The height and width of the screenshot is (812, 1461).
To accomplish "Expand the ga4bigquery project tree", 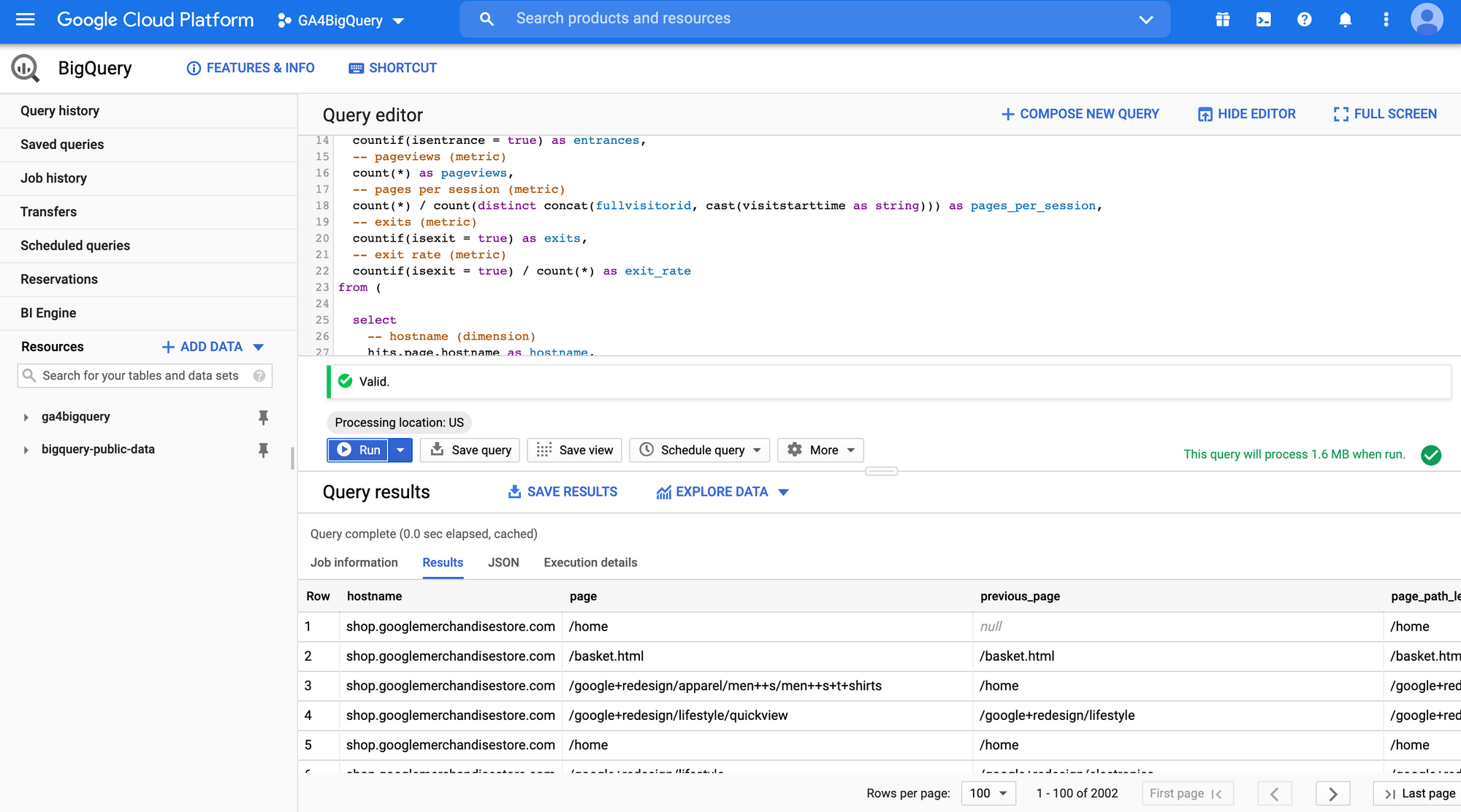I will 26,418.
